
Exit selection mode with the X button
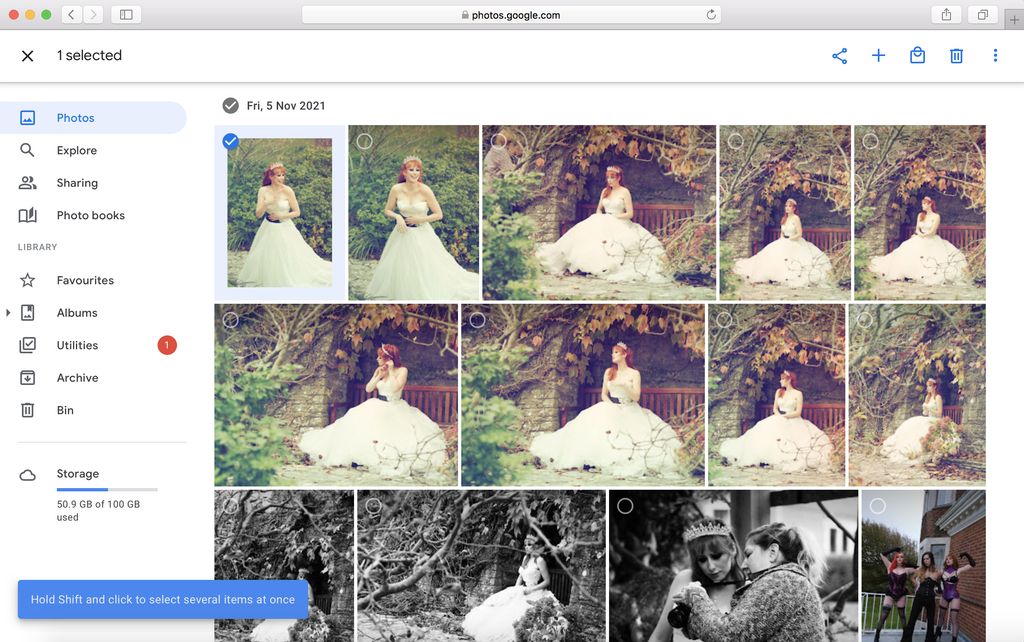[27, 55]
